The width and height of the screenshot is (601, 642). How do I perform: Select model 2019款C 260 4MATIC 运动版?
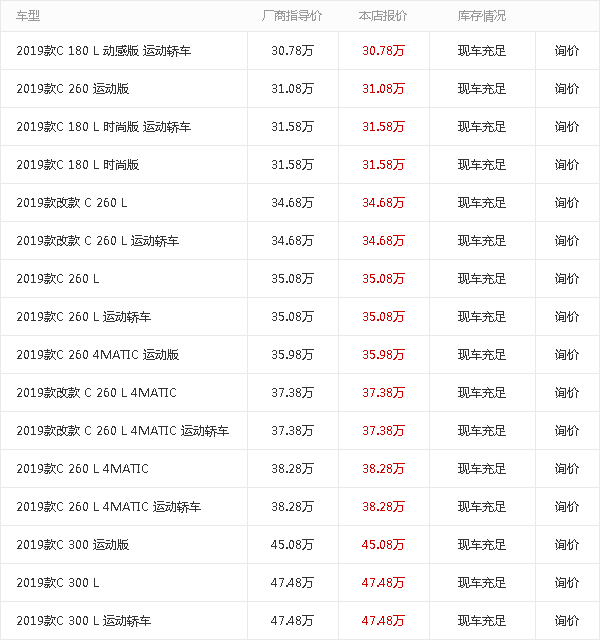point(98,355)
